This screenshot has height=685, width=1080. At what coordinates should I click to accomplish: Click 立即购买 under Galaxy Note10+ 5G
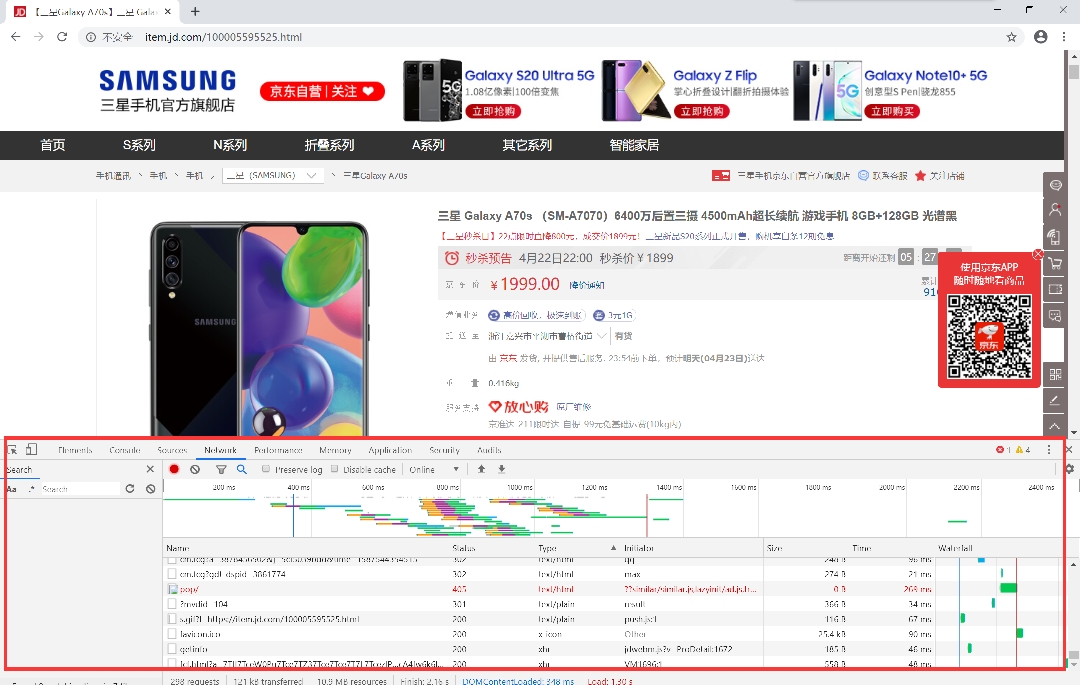pyautogui.click(x=893, y=112)
